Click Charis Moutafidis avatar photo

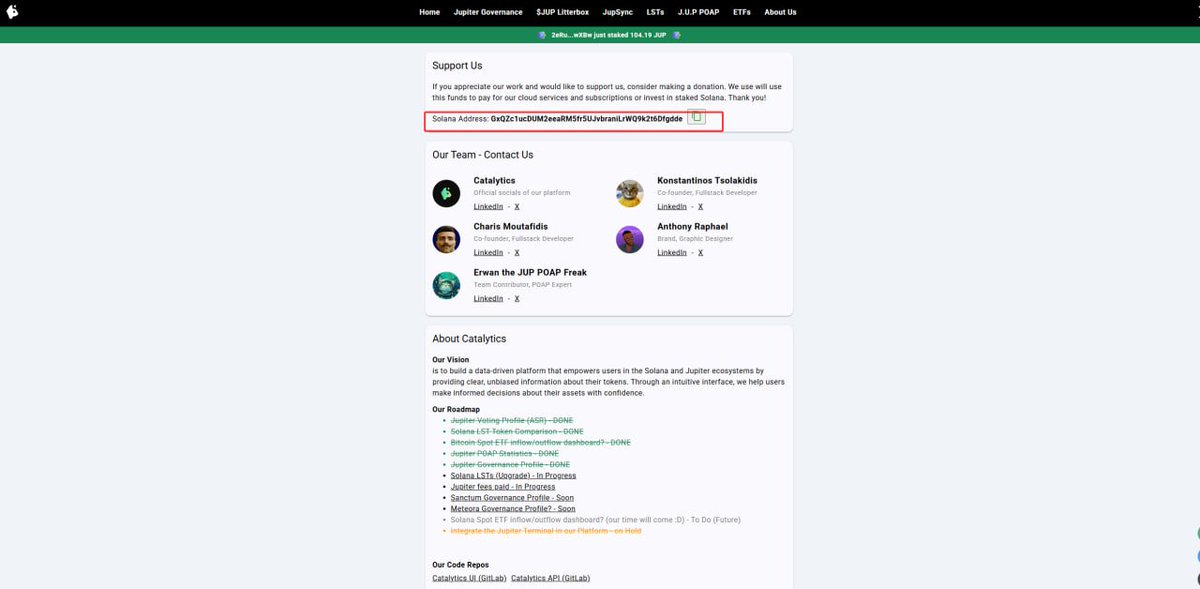pyautogui.click(x=446, y=239)
